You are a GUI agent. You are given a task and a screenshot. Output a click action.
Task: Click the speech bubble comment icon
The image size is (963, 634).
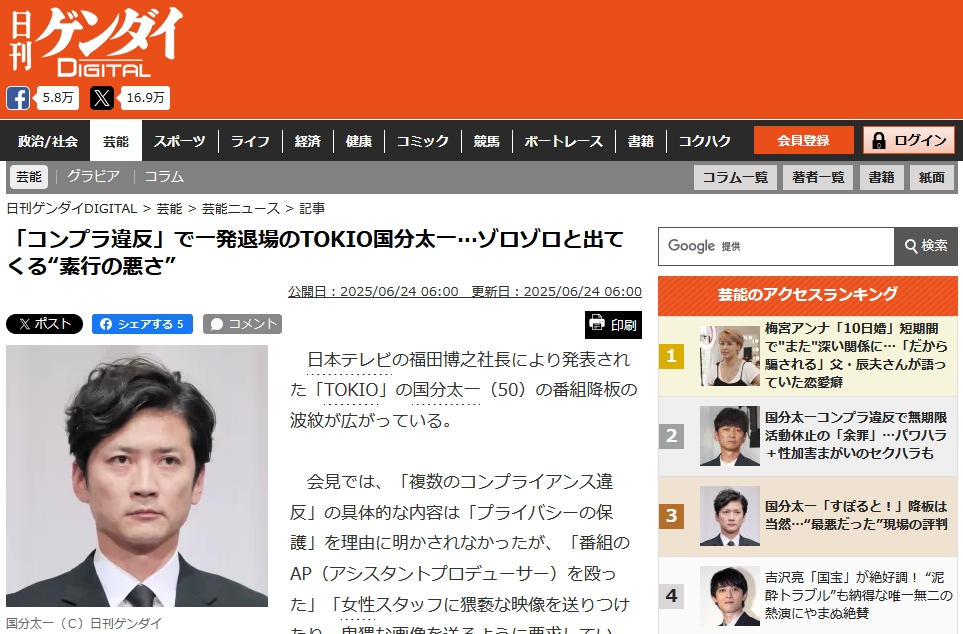pos(217,324)
